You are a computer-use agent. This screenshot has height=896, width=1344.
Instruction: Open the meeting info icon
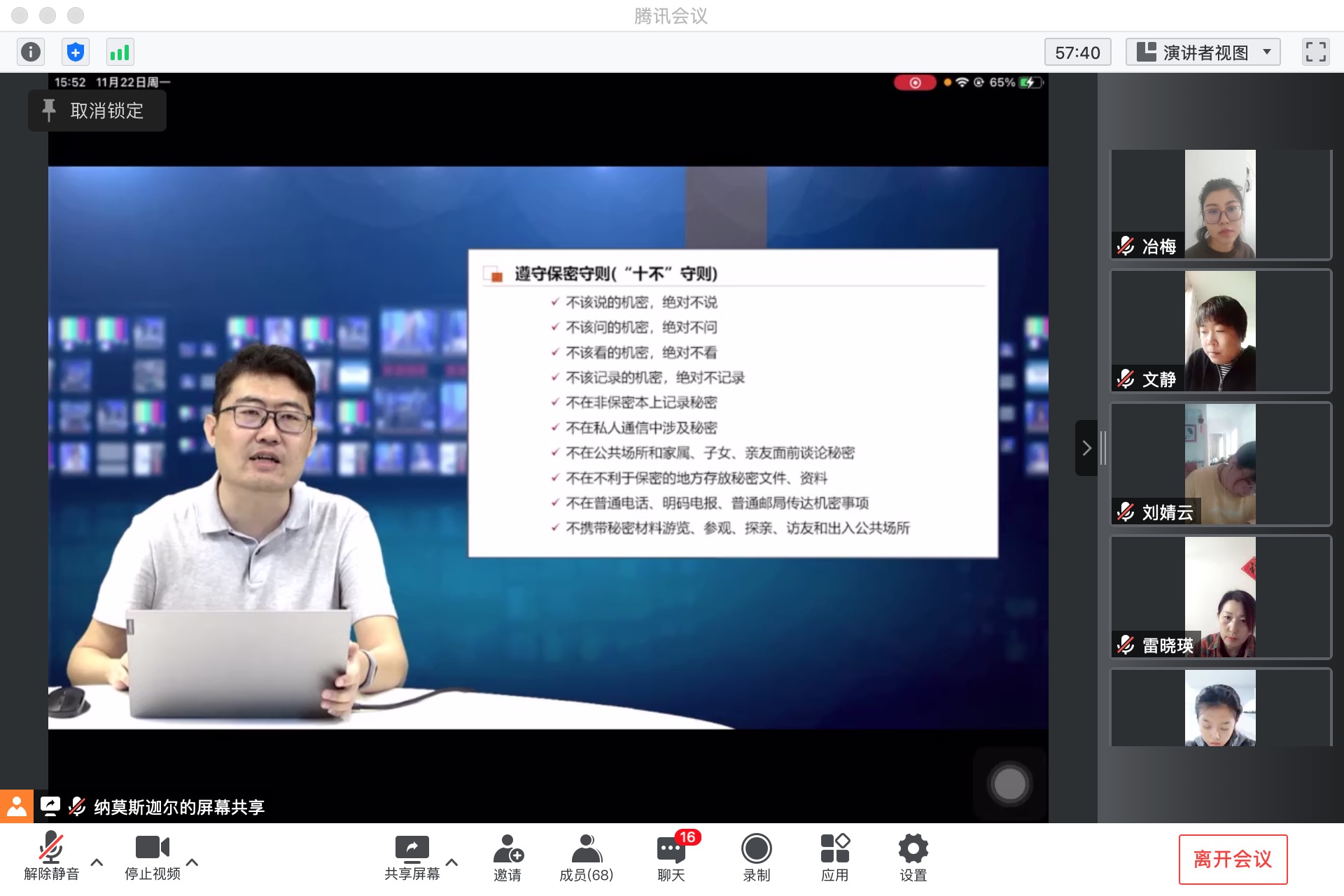pyautogui.click(x=31, y=52)
